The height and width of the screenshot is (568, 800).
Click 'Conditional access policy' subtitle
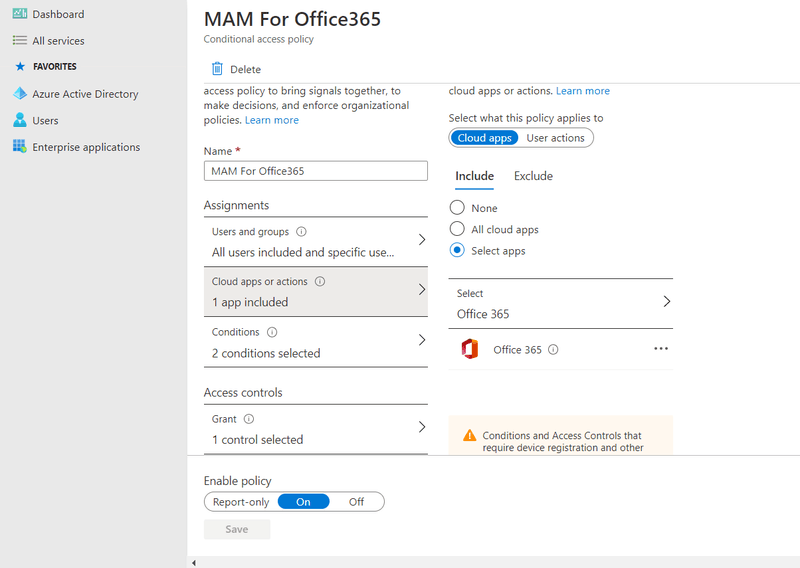coord(259,39)
